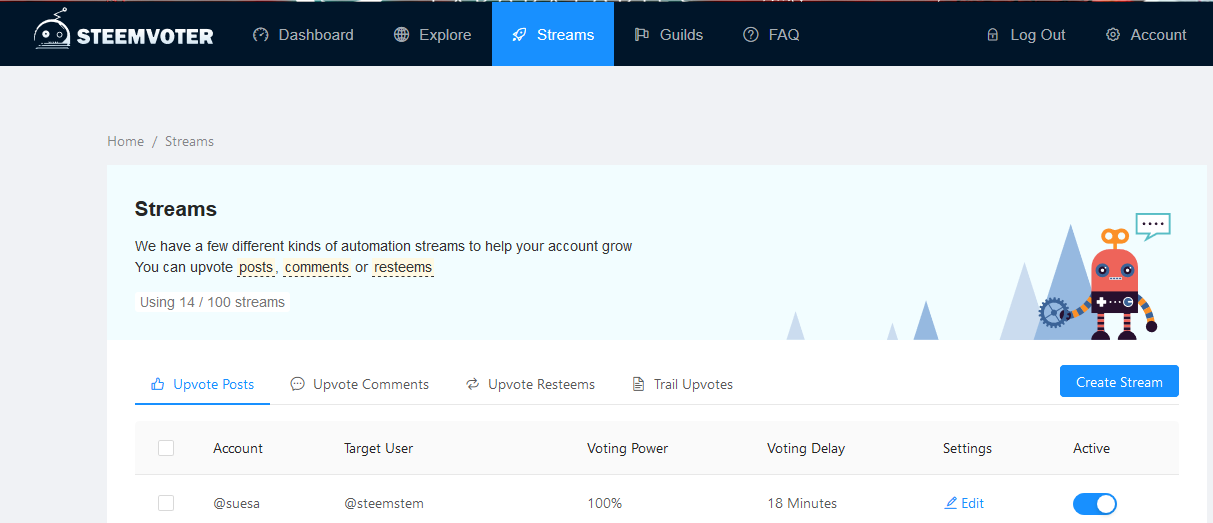Switch to the Upvote Comments tab
The image size is (1213, 523).
[x=360, y=384]
